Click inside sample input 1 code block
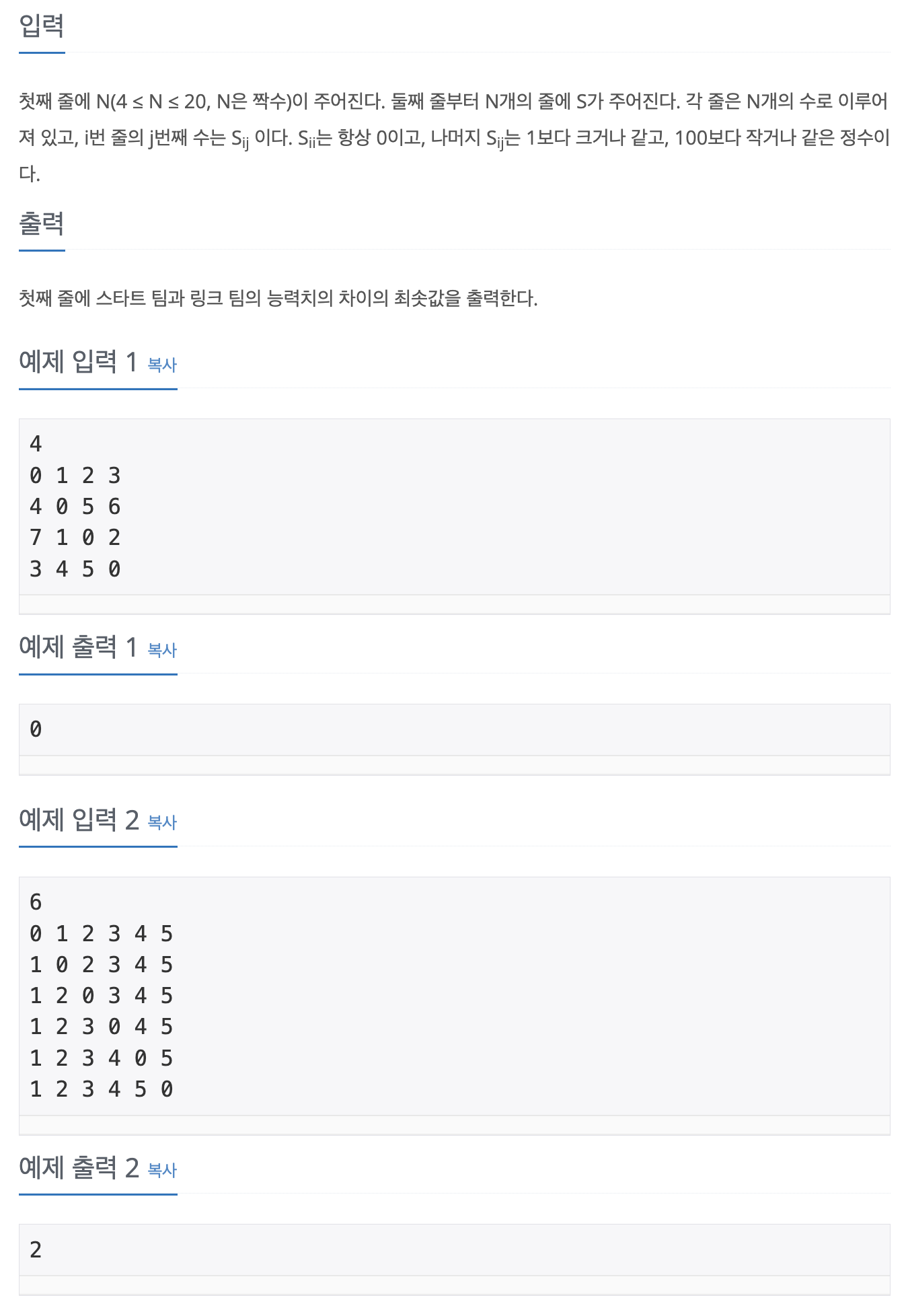The height and width of the screenshot is (1316, 908). pyautogui.click(x=454, y=507)
